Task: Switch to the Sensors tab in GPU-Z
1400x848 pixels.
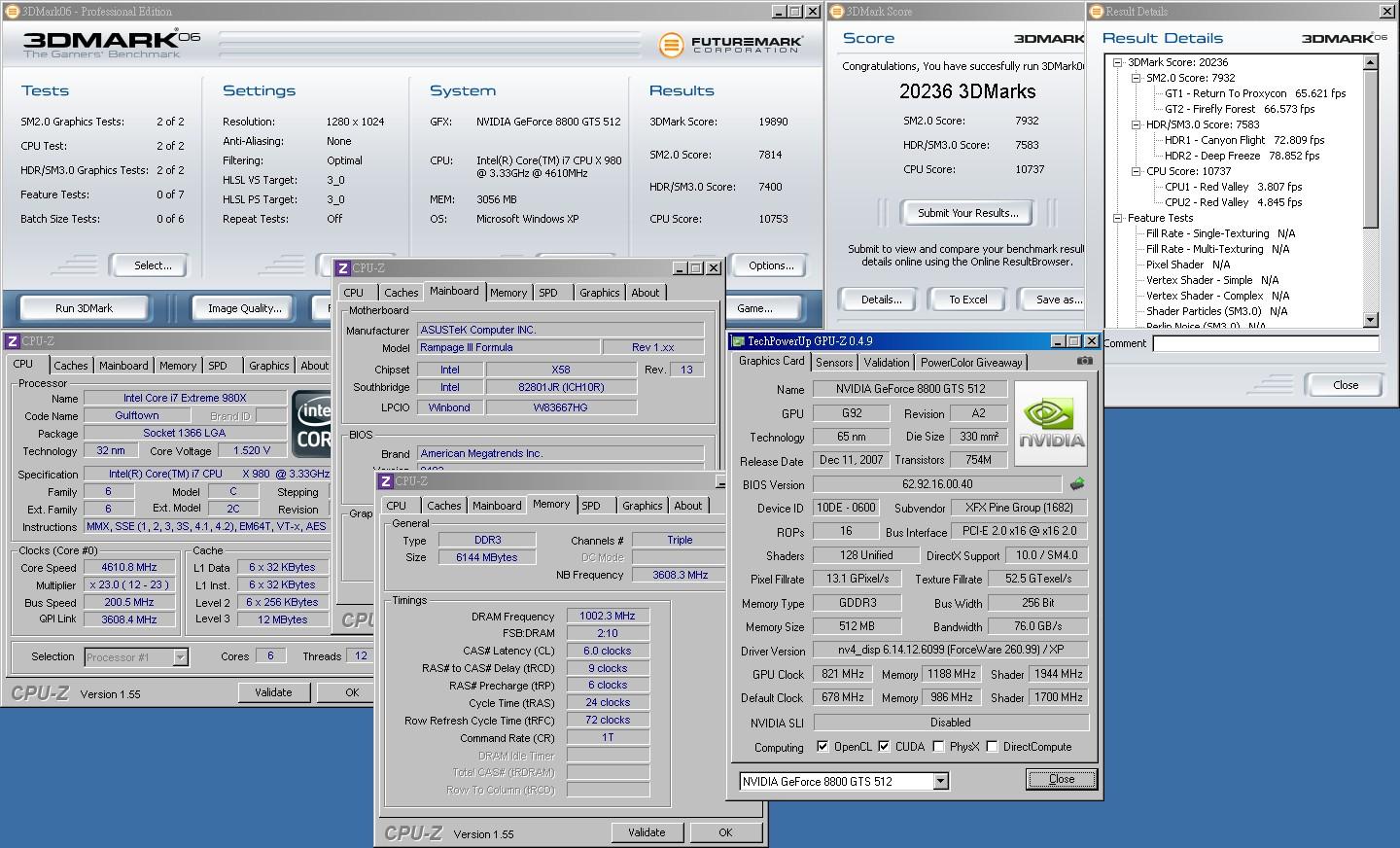Action: pyautogui.click(x=834, y=362)
